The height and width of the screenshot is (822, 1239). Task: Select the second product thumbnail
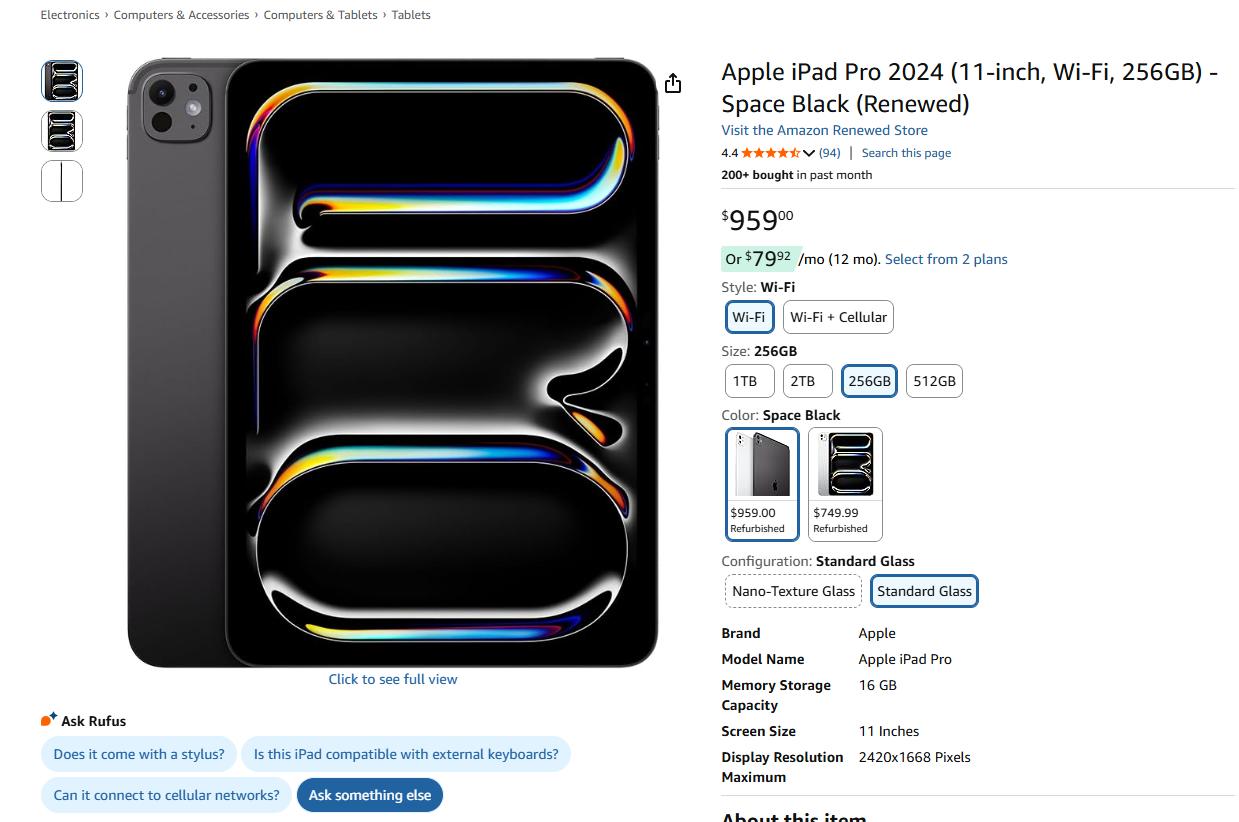pyautogui.click(x=62, y=131)
